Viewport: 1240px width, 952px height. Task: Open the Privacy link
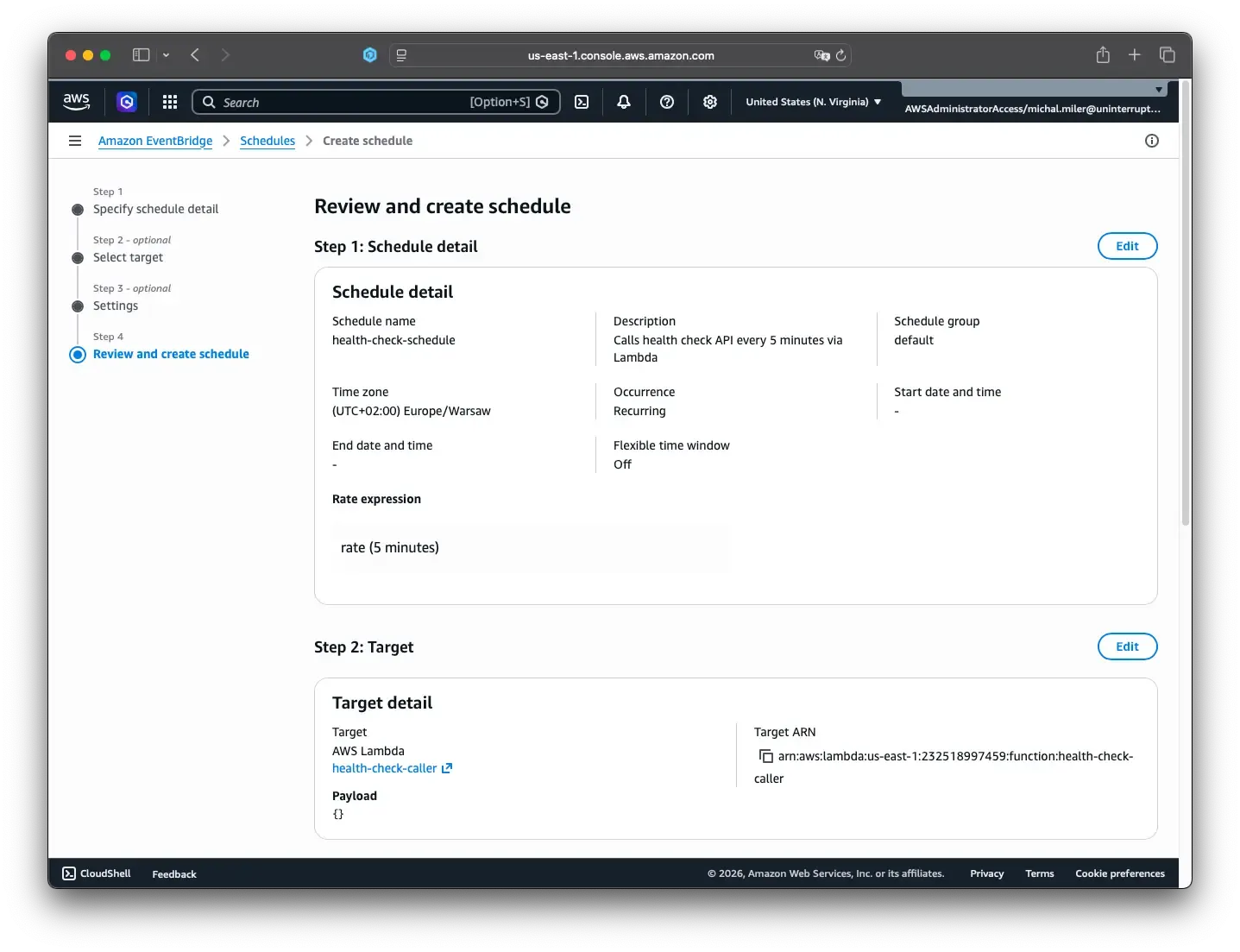click(x=986, y=873)
